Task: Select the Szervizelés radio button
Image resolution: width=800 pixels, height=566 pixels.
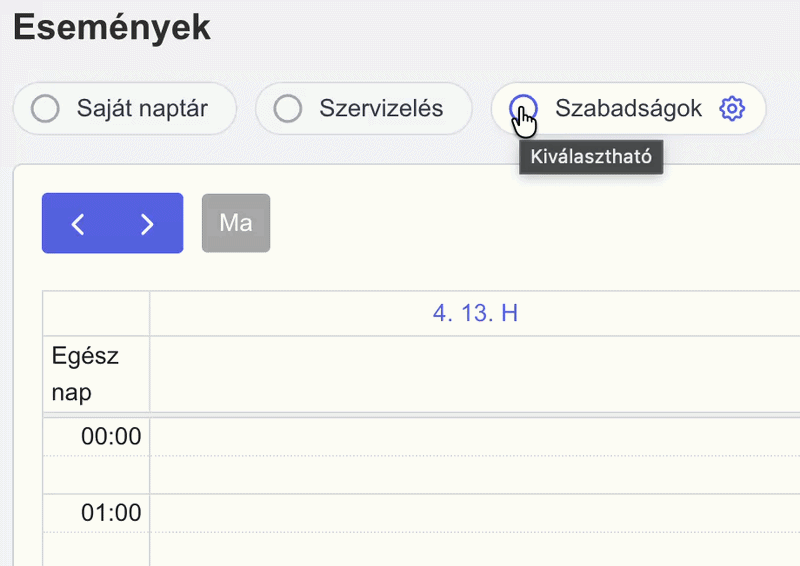Action: pyautogui.click(x=288, y=108)
